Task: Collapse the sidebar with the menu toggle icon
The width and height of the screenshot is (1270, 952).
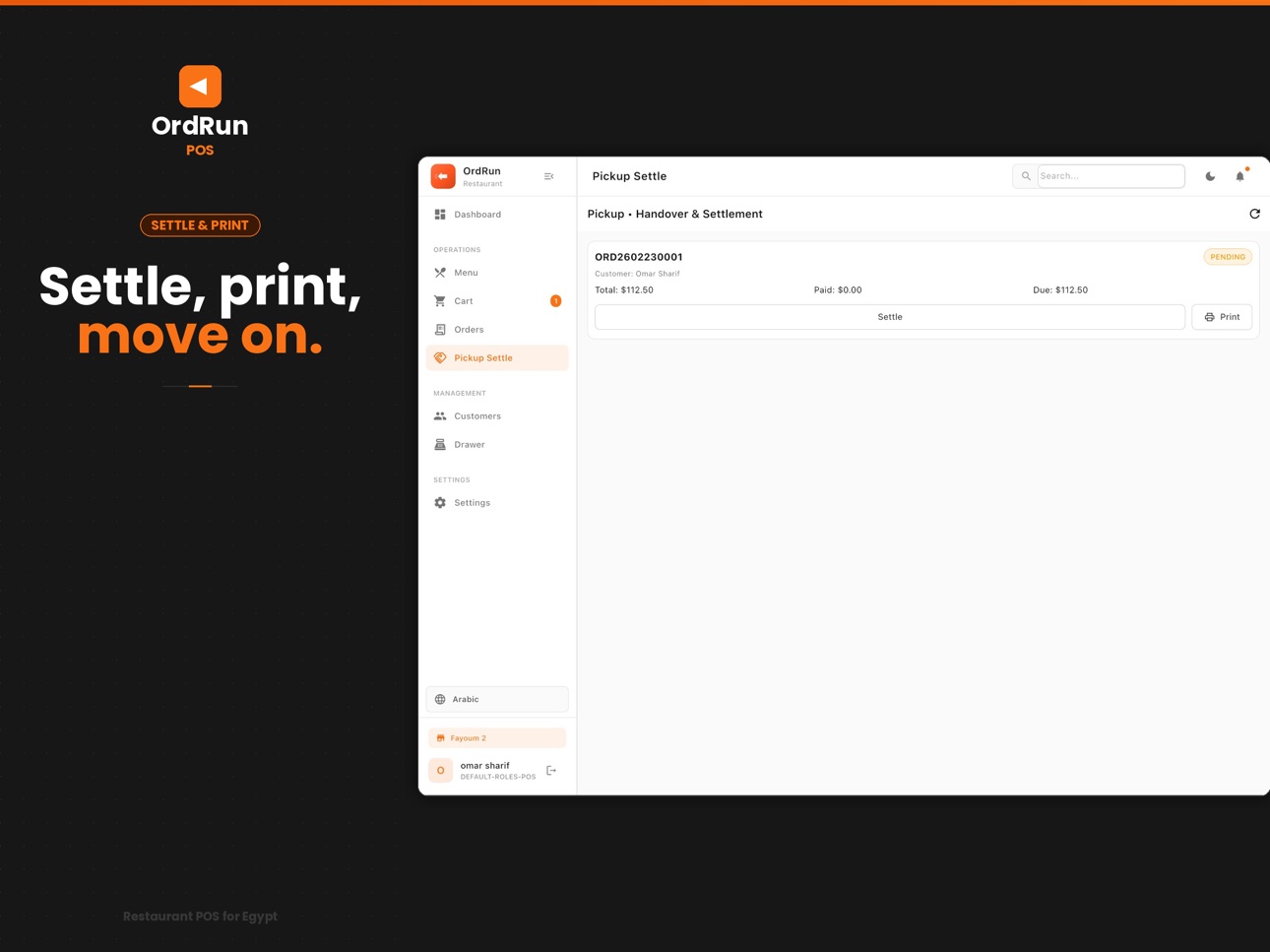Action: coord(549,176)
